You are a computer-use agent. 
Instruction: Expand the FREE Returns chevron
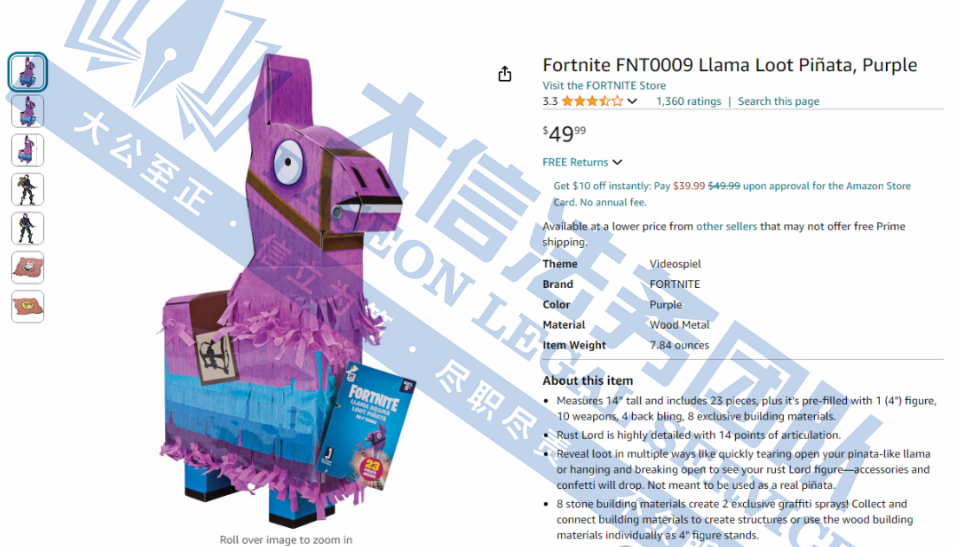618,162
